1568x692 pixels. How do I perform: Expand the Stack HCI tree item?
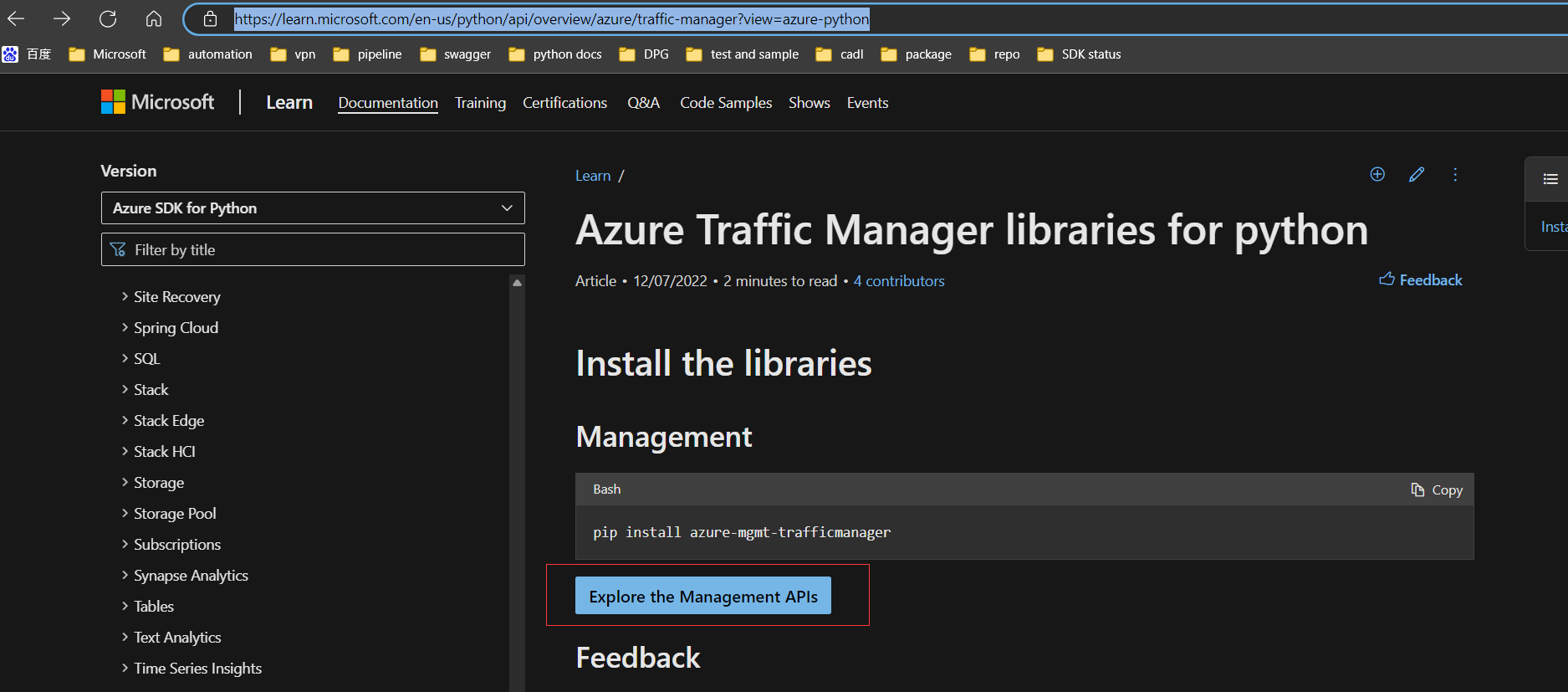click(164, 452)
